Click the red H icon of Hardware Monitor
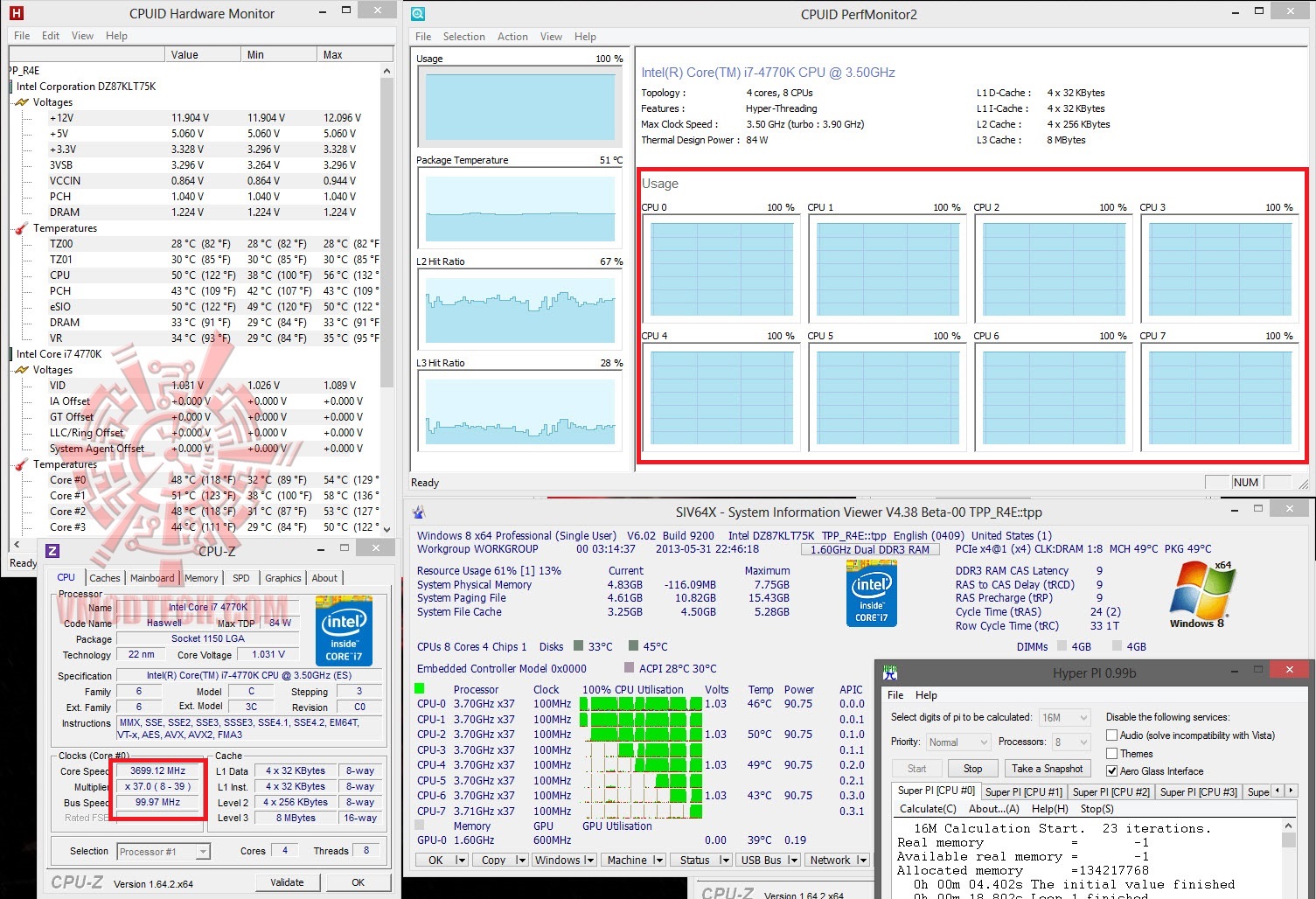This screenshot has height=899, width=1316. click(x=16, y=13)
